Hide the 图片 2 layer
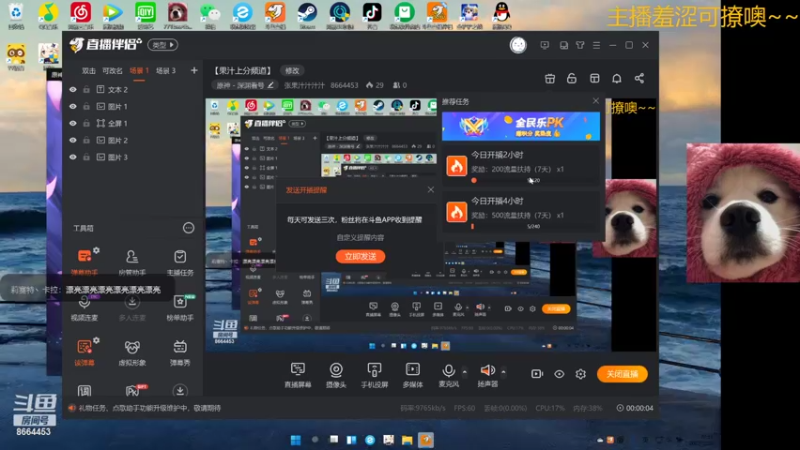Image resolution: width=800 pixels, height=450 pixels. tap(73, 140)
